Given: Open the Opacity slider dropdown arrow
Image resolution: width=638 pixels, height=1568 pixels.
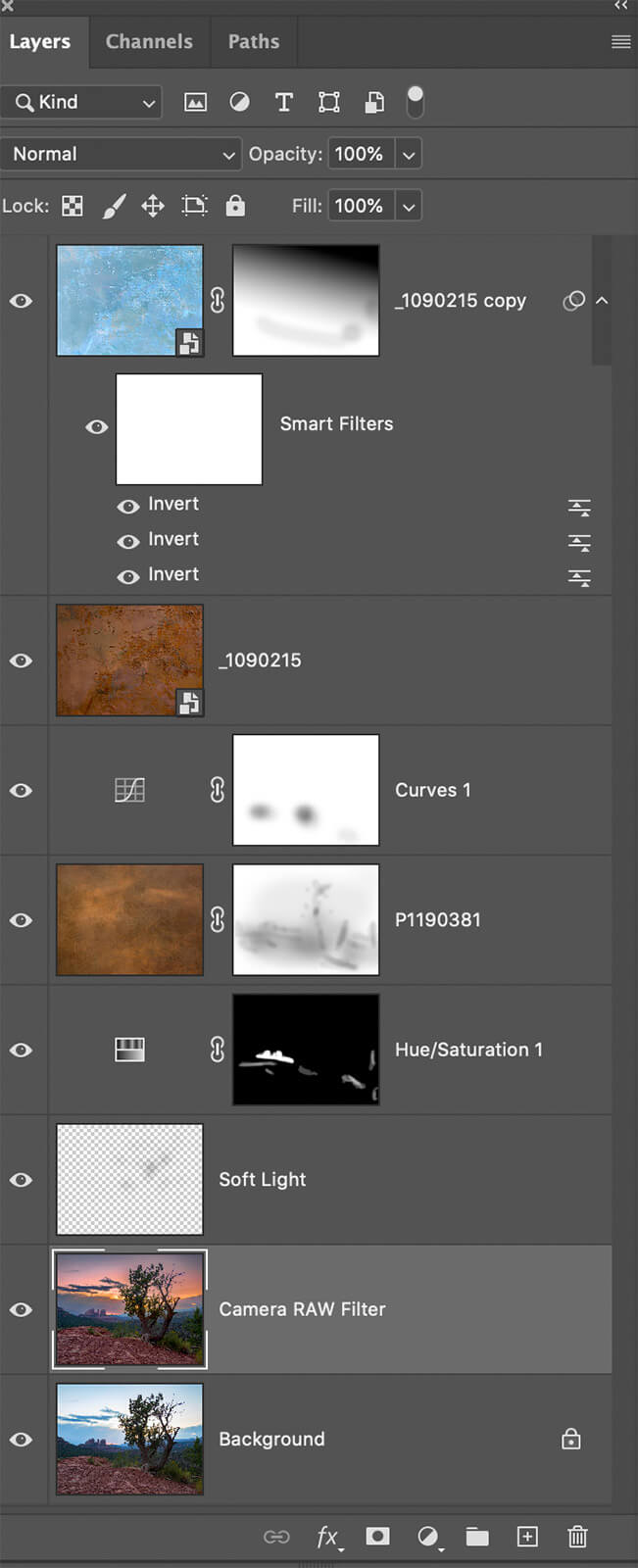Looking at the screenshot, I should (x=409, y=154).
